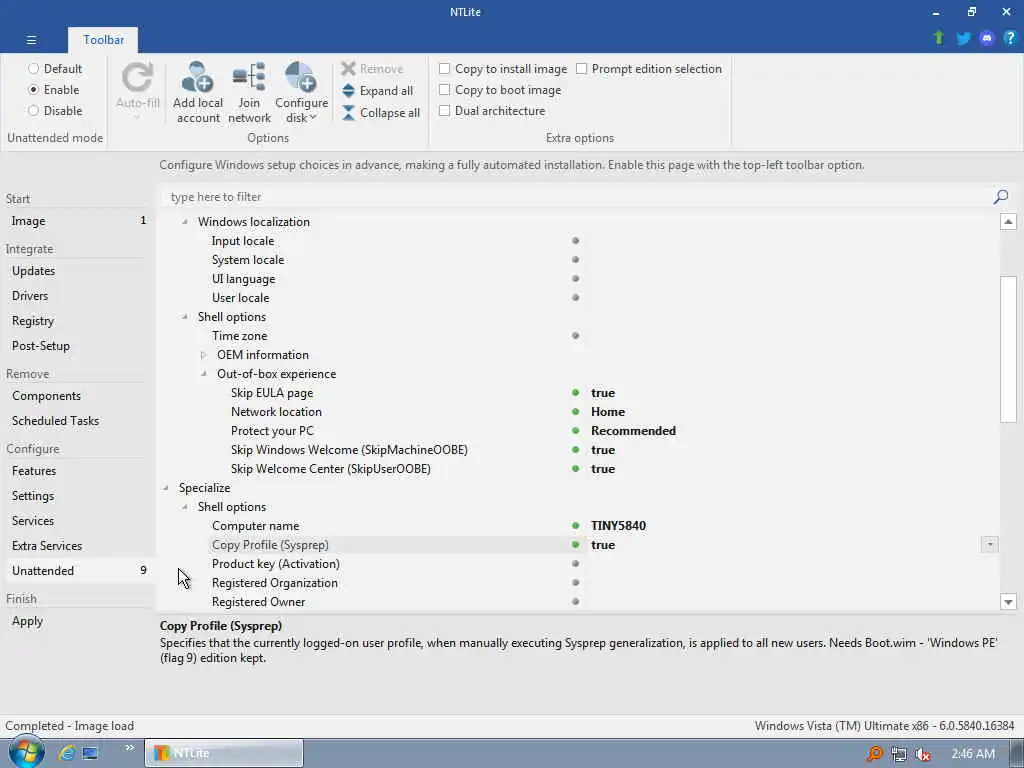Collapse the Specialize section
Viewport: 1024px width, 768px height.
(x=166, y=487)
